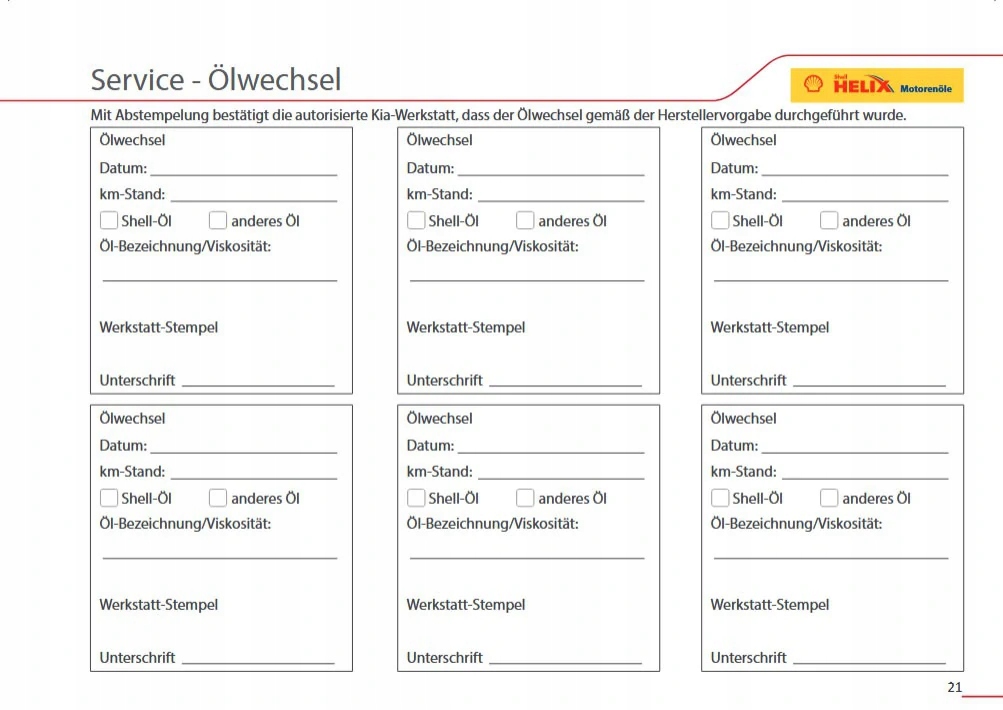This screenshot has width=1003, height=710.
Task: Click 'Ölwechsel' title of bottom-right form
Action: coord(743,418)
